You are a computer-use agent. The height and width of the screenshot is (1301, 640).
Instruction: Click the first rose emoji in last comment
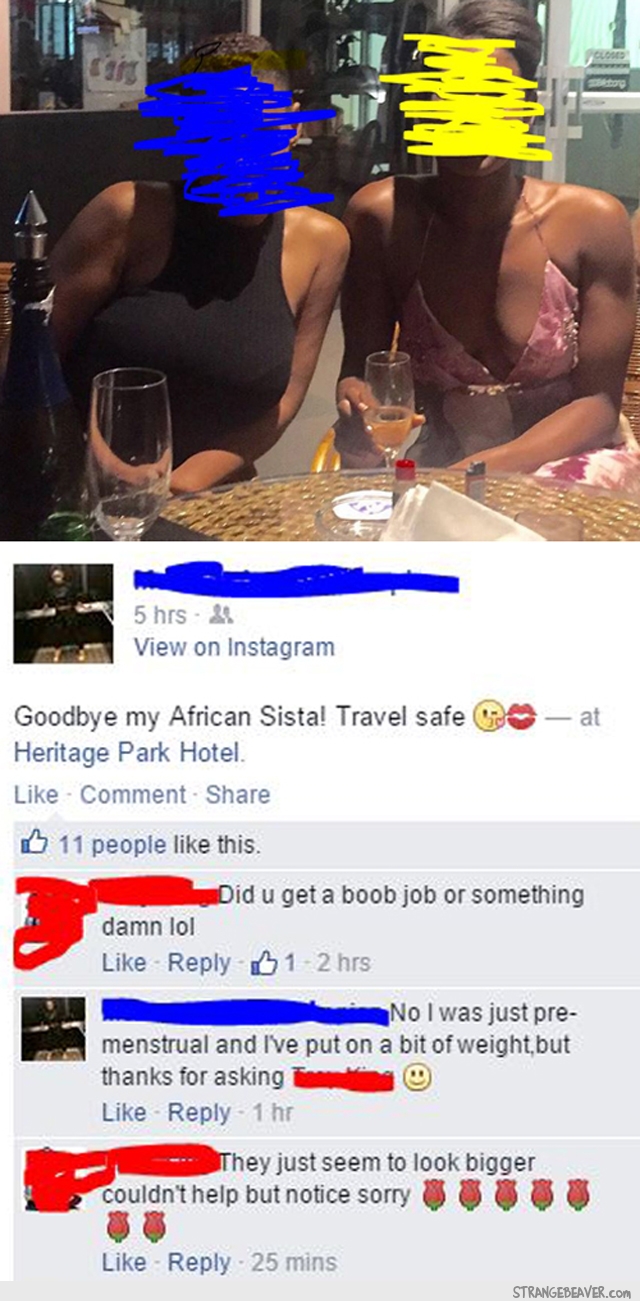coord(433,1194)
